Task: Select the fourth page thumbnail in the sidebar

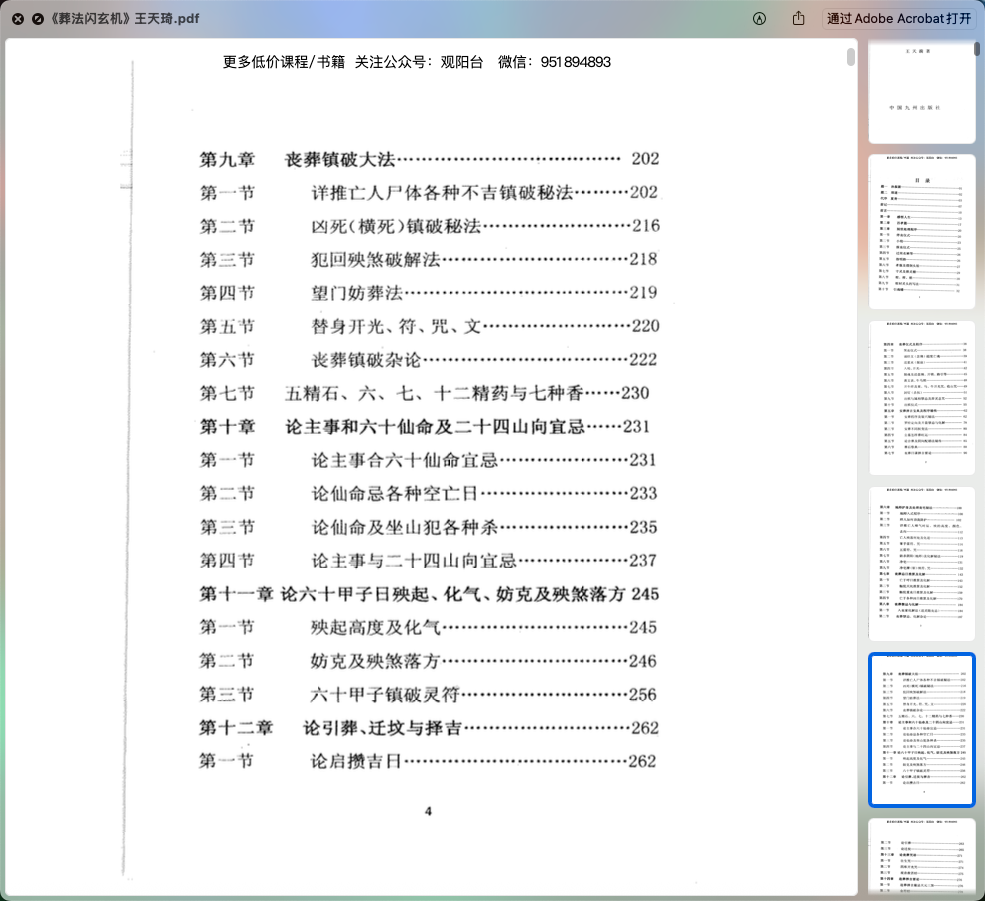Action: point(922,563)
